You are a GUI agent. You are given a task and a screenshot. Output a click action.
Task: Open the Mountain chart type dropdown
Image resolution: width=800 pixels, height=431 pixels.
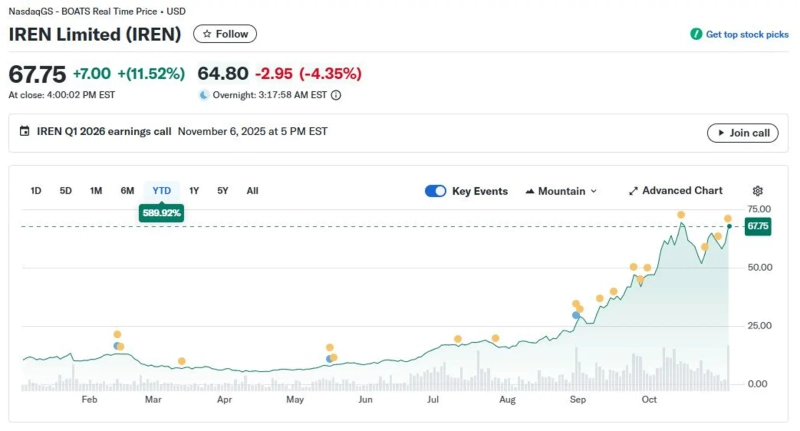(x=561, y=191)
